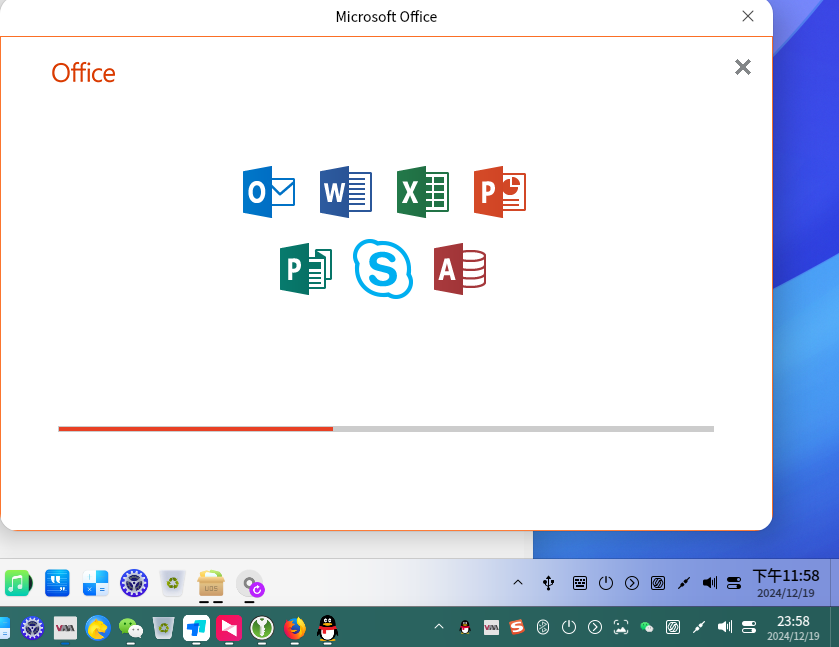Open the Trash in the dark taskbar

(163, 628)
